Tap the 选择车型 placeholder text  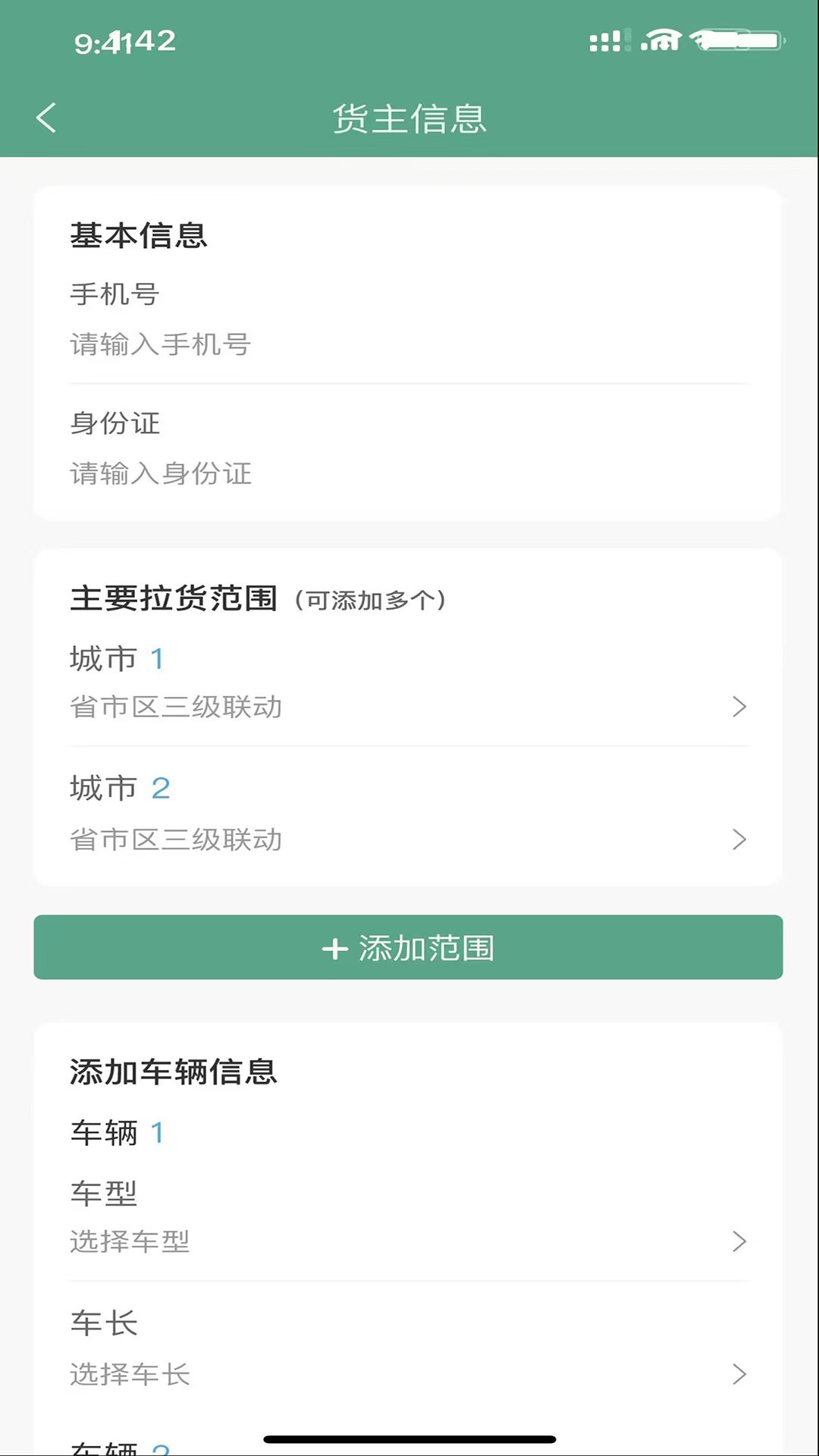click(130, 1241)
